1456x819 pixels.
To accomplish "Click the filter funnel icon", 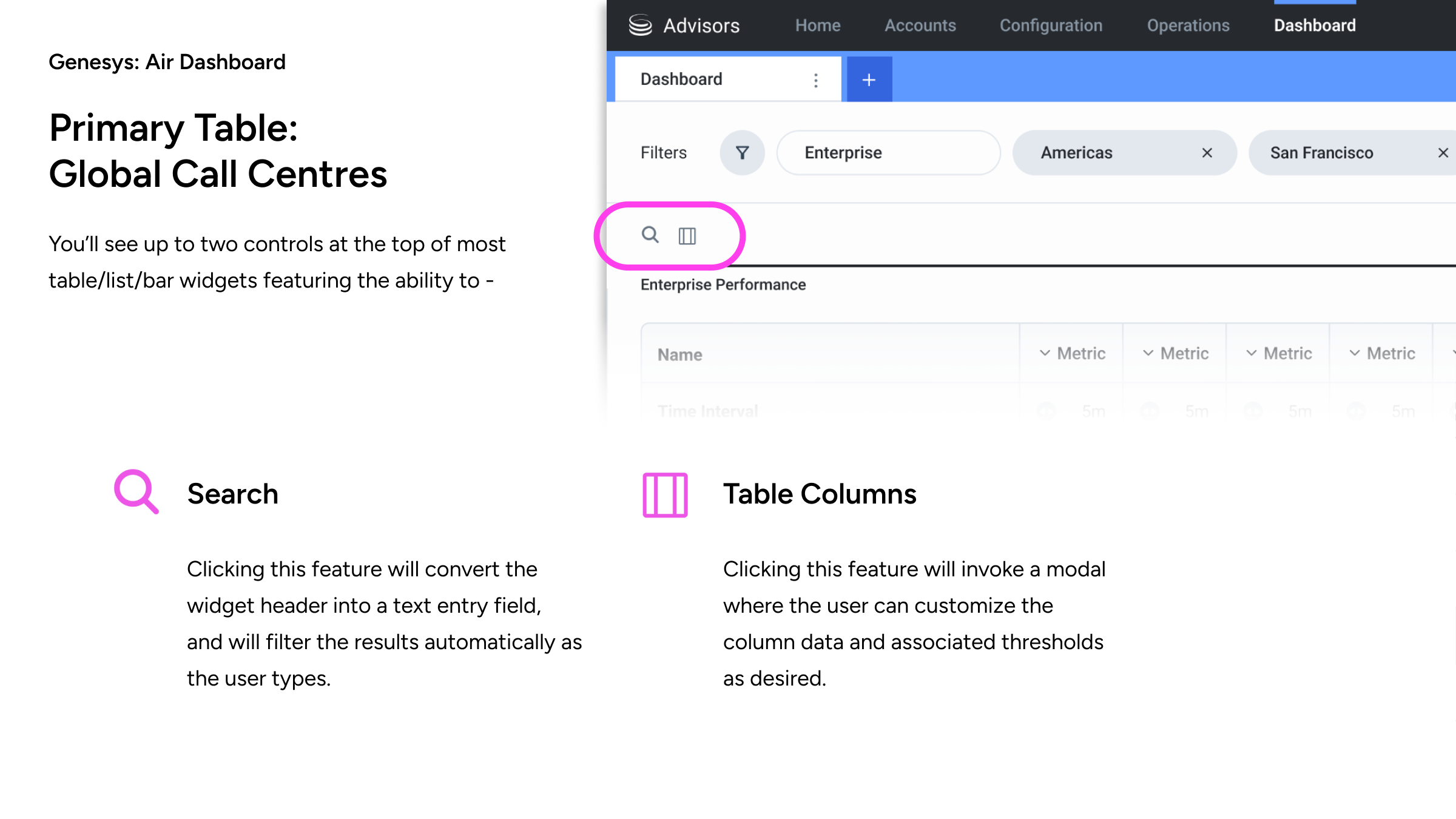I will click(x=742, y=153).
